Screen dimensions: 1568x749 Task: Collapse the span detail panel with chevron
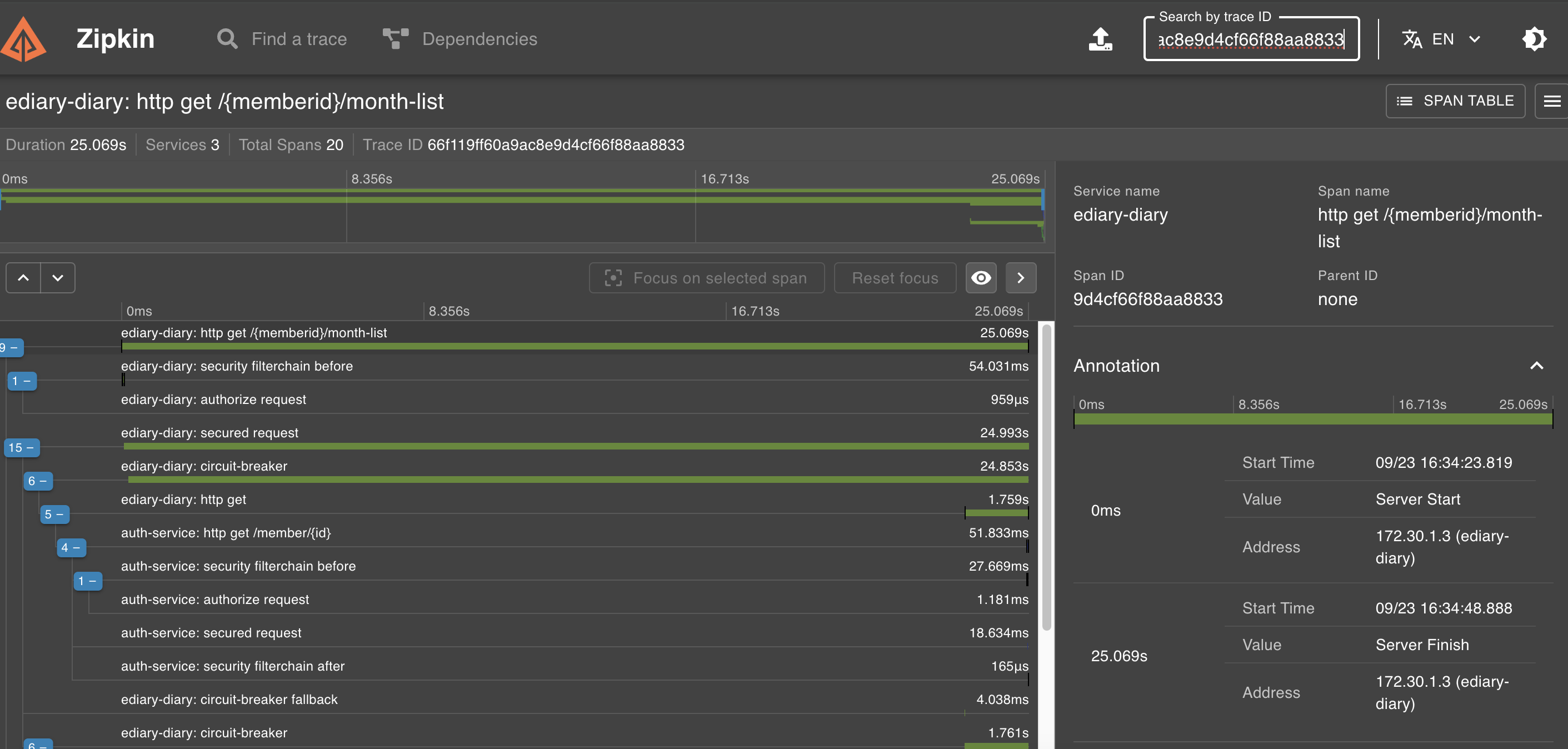click(1021, 278)
